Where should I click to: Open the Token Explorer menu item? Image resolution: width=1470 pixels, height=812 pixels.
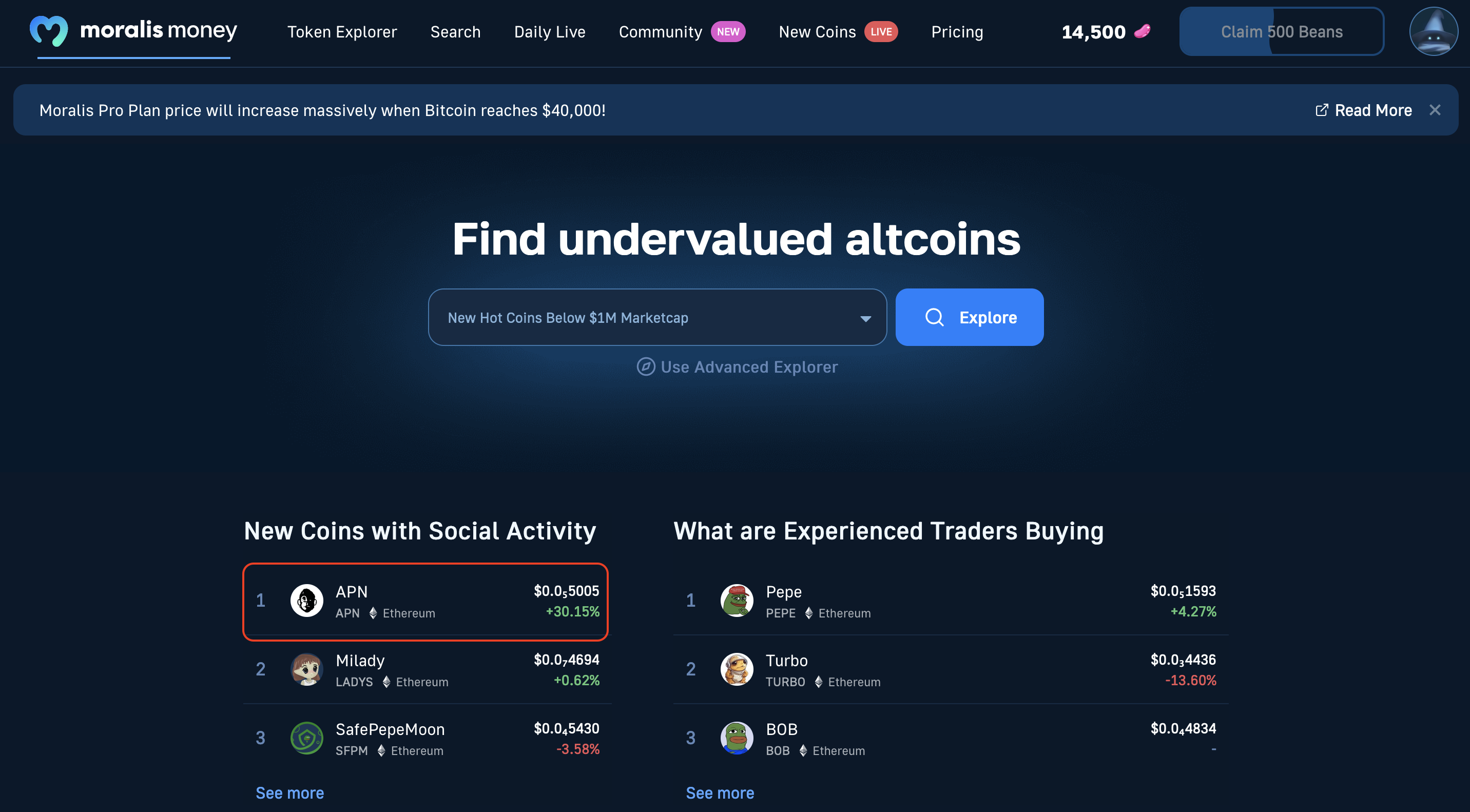coord(342,32)
